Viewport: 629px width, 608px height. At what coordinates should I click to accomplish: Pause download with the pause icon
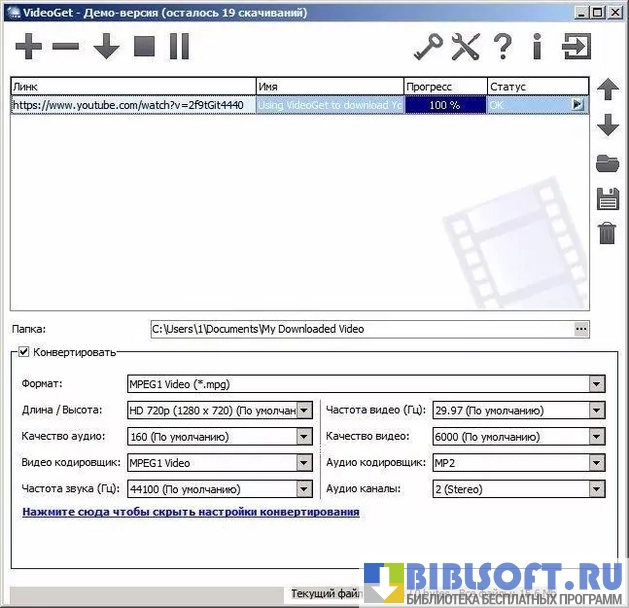tap(179, 46)
